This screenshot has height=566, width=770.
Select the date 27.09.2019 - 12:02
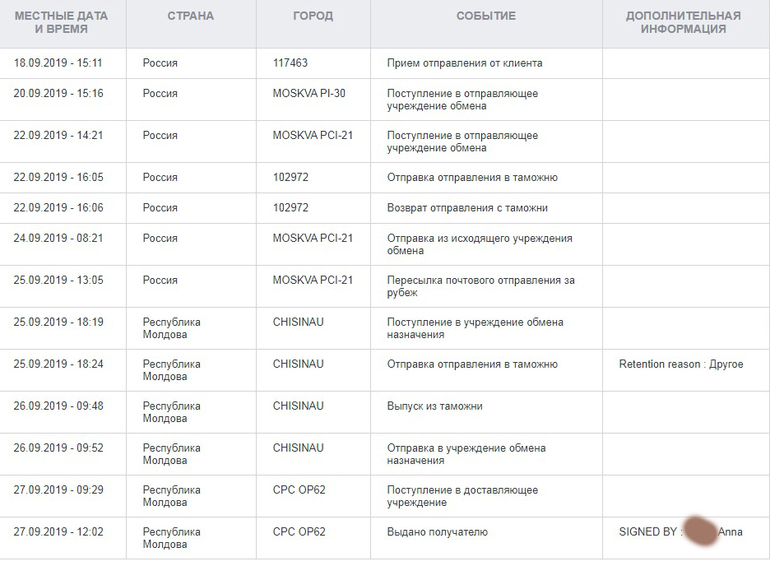coord(58,532)
